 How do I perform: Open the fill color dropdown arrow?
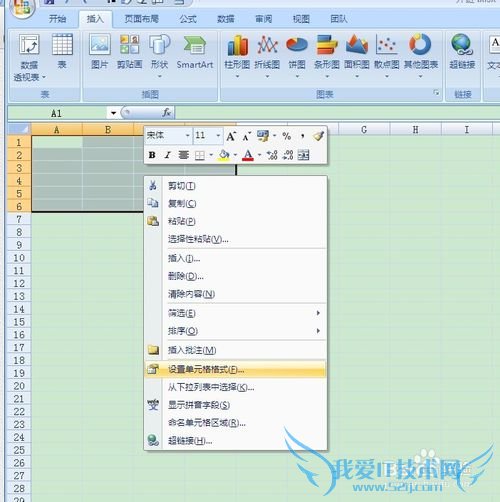pyautogui.click(x=235, y=155)
